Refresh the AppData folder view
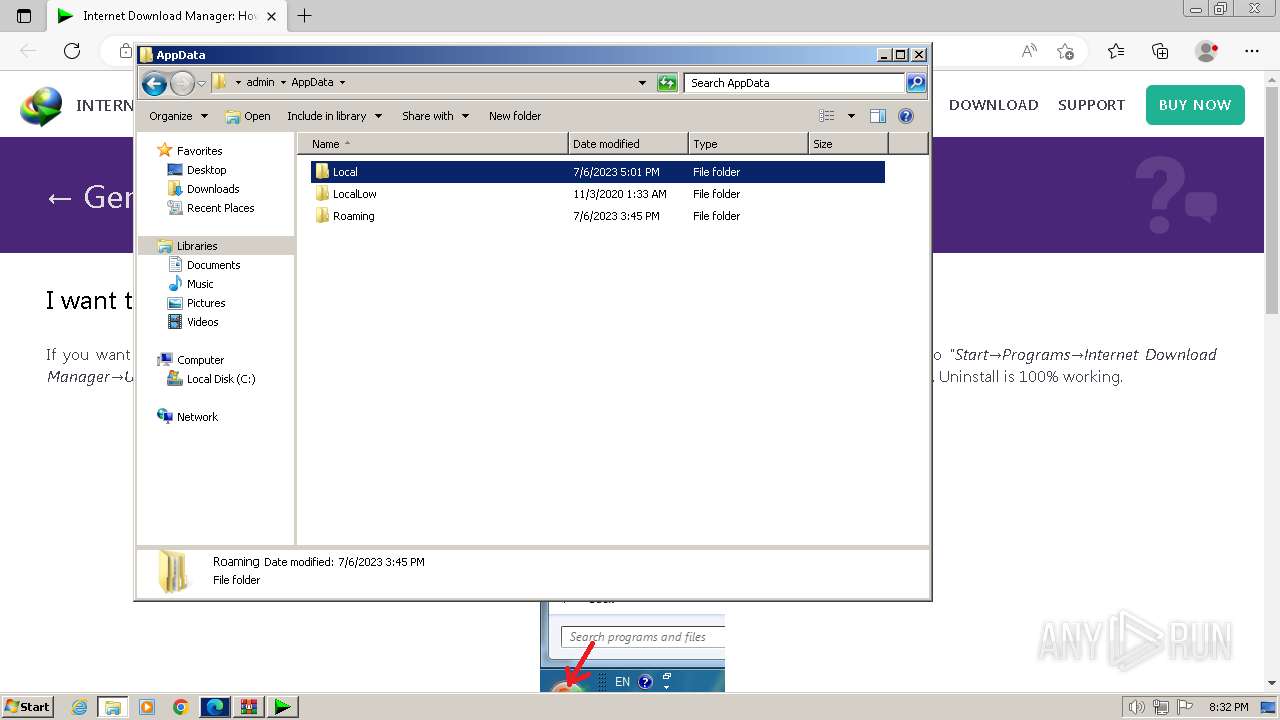The image size is (1280, 720). 667,83
